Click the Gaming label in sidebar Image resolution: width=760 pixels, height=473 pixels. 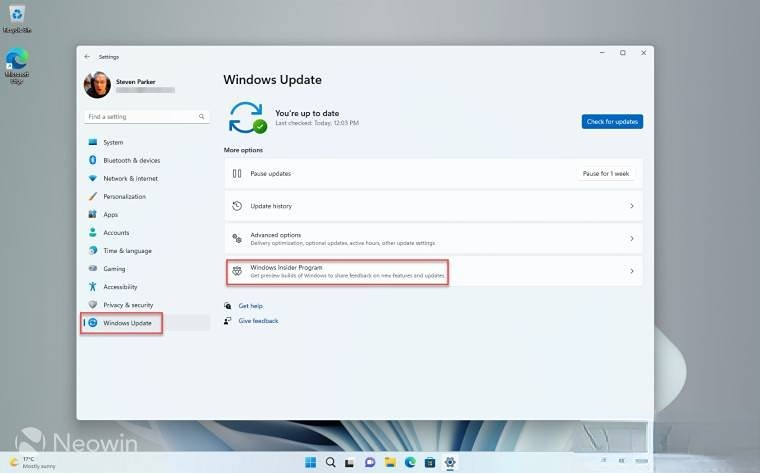pyautogui.click(x=114, y=268)
